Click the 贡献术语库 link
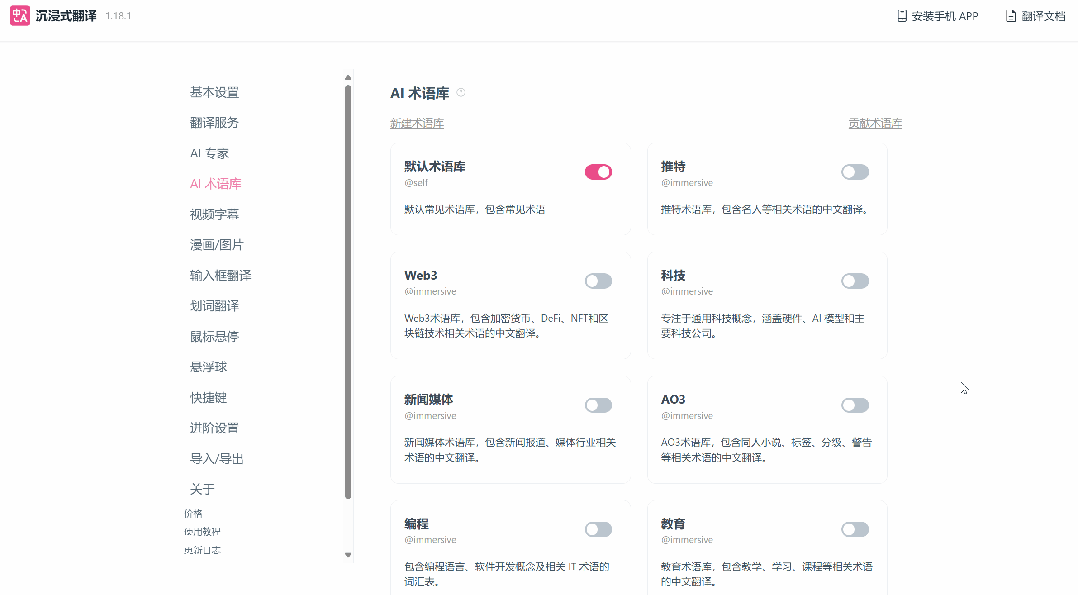 (875, 123)
